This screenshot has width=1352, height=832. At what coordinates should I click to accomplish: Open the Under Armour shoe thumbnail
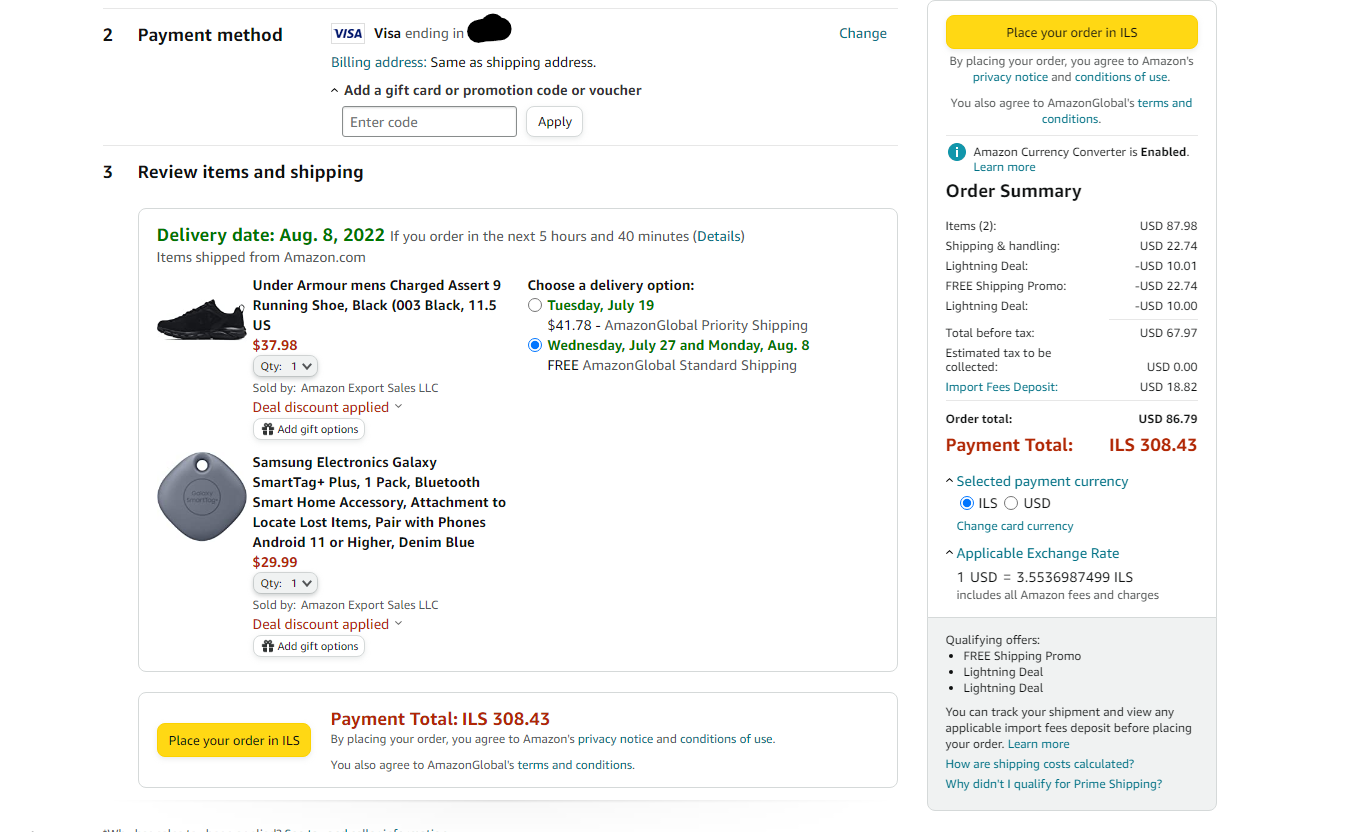point(201,319)
